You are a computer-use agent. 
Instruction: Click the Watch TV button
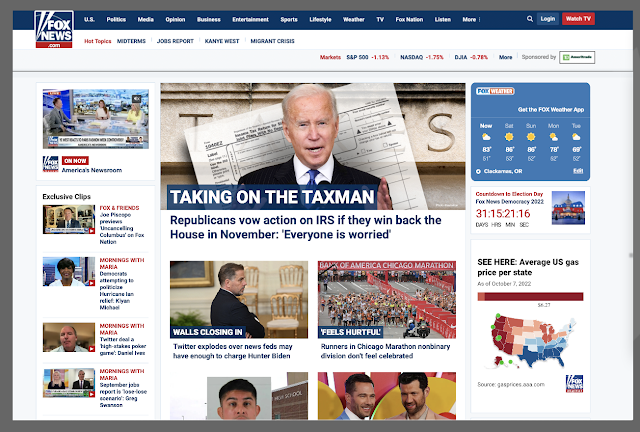578,19
